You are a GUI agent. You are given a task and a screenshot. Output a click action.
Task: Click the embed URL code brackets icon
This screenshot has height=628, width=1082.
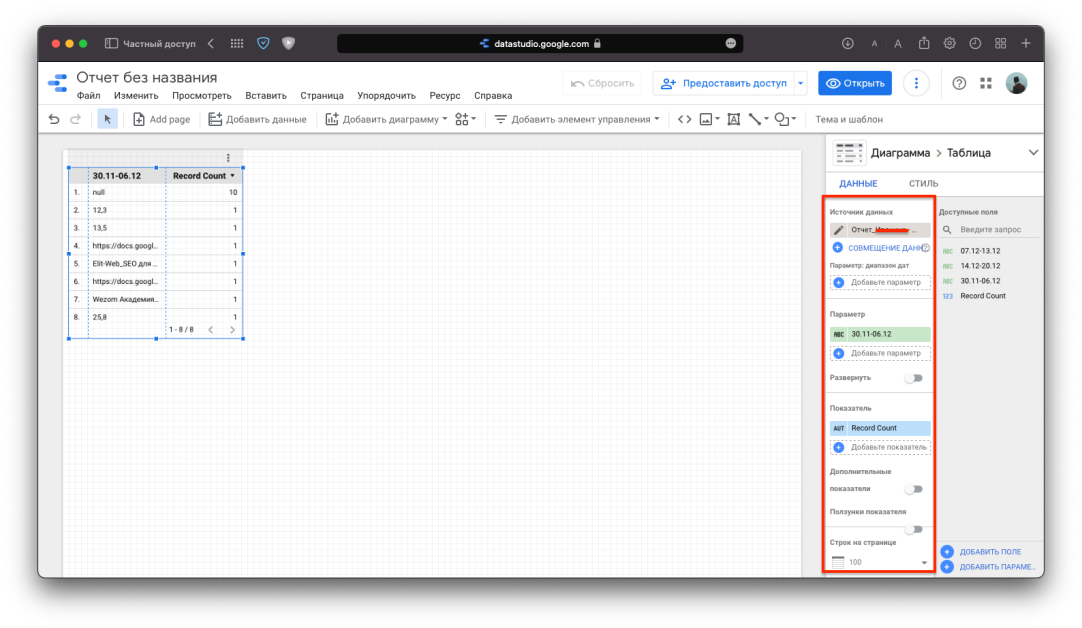coord(685,119)
